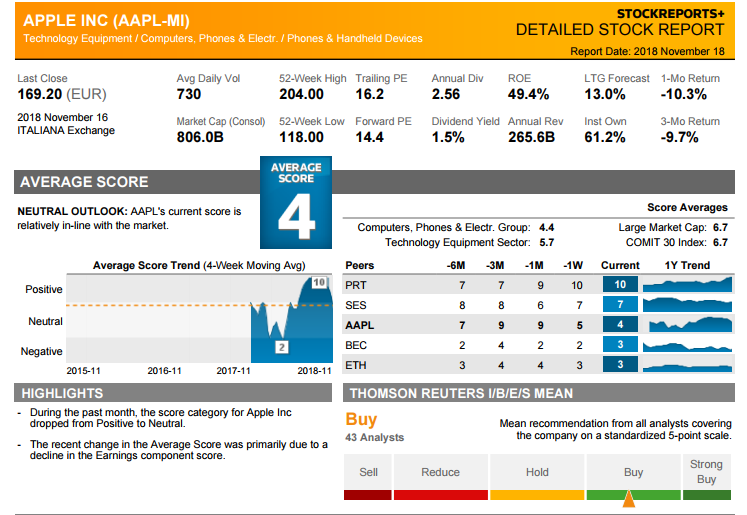747x515 pixels.
Task: Click the 10 peak label on trend chart
Action: (319, 283)
